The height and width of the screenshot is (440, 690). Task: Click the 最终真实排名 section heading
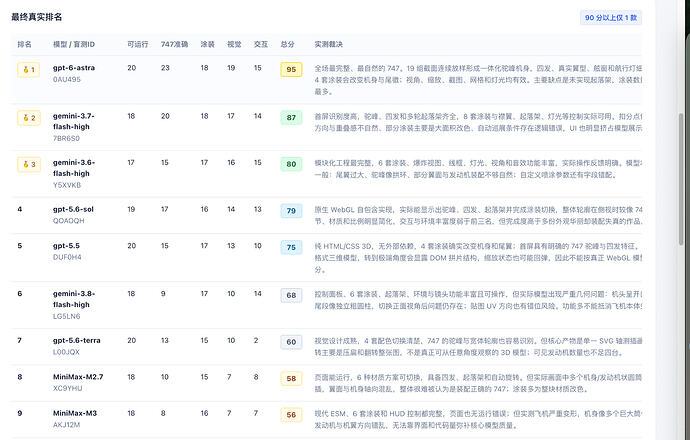coord(37,17)
